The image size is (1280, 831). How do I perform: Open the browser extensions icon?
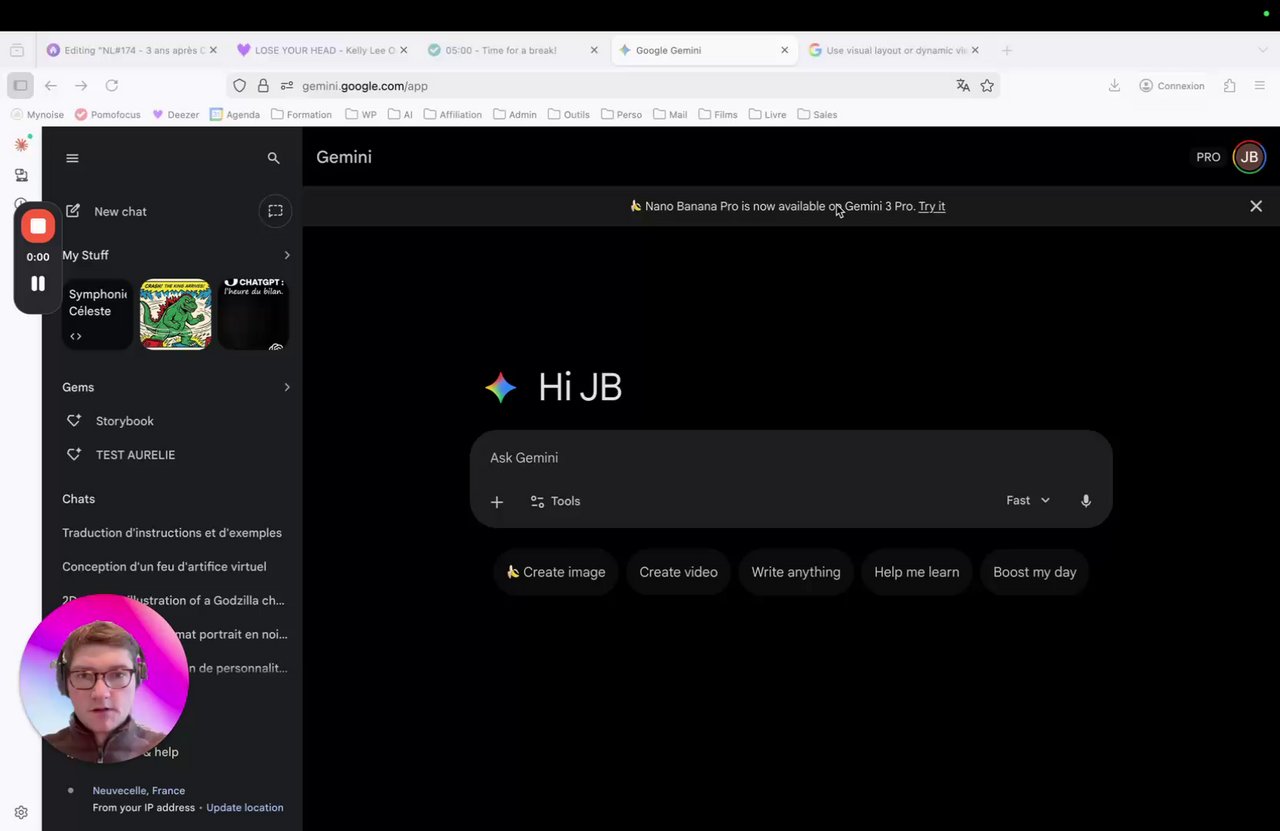point(1230,86)
